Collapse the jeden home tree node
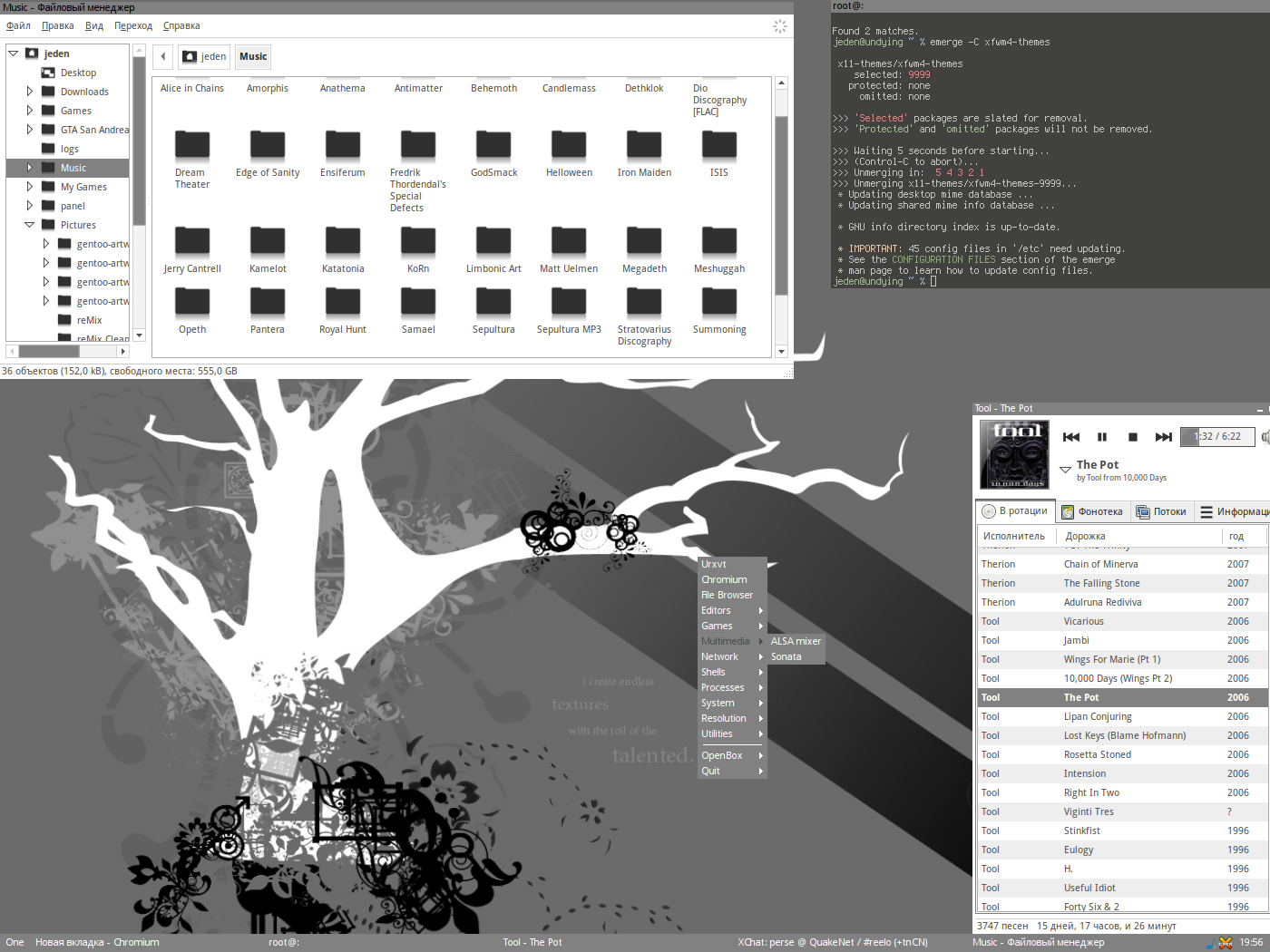Image resolution: width=1270 pixels, height=952 pixels. pyautogui.click(x=14, y=53)
